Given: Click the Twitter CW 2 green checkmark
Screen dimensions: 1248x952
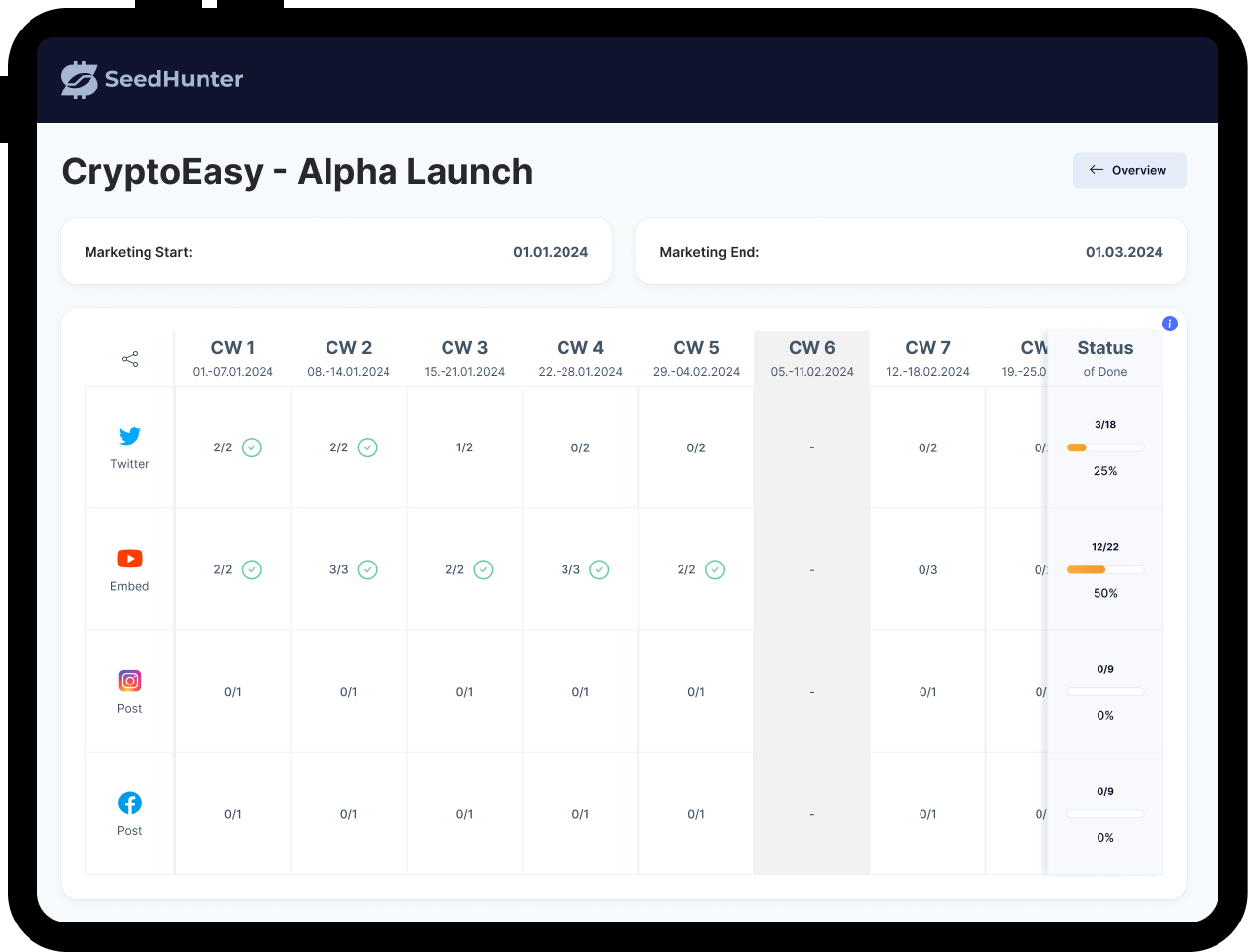Looking at the screenshot, I should (x=368, y=447).
